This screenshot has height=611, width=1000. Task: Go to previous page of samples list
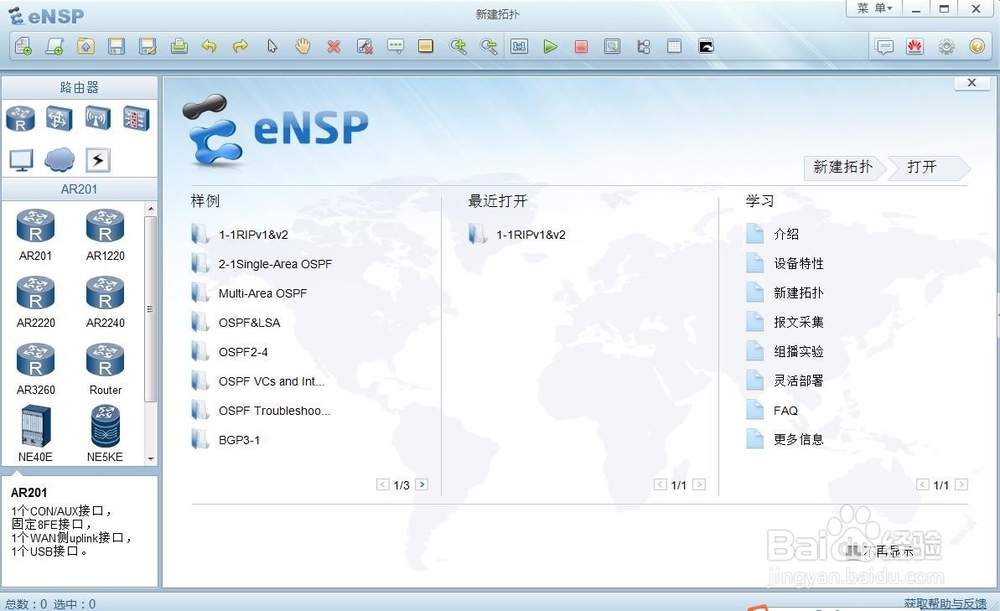pyautogui.click(x=383, y=485)
